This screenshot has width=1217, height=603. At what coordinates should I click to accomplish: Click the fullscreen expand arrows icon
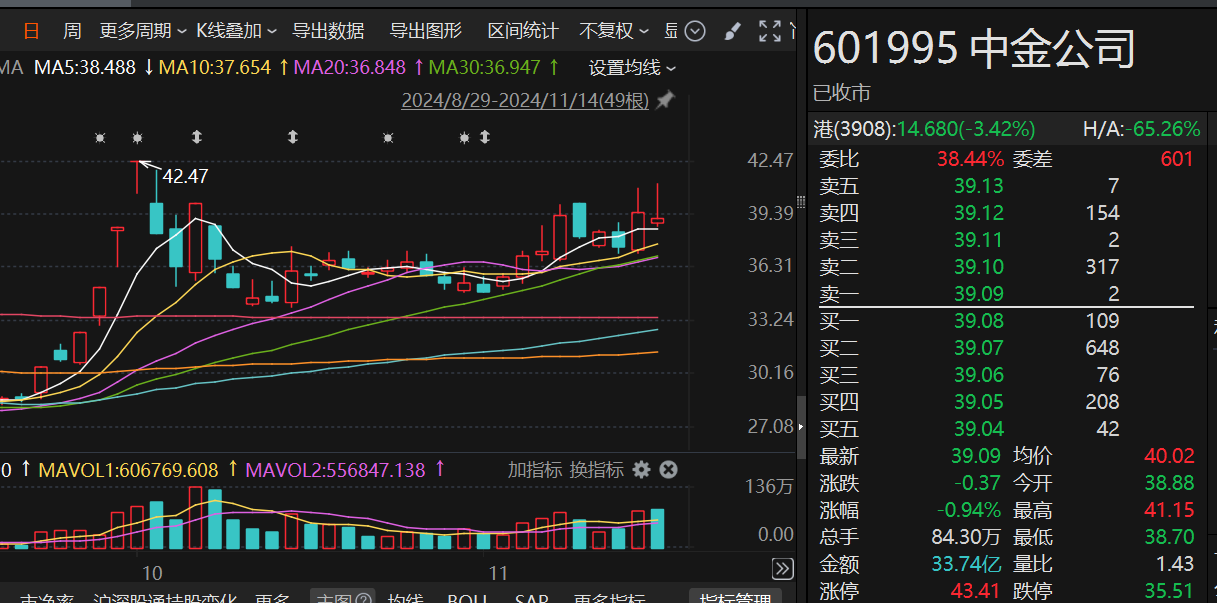click(x=769, y=31)
